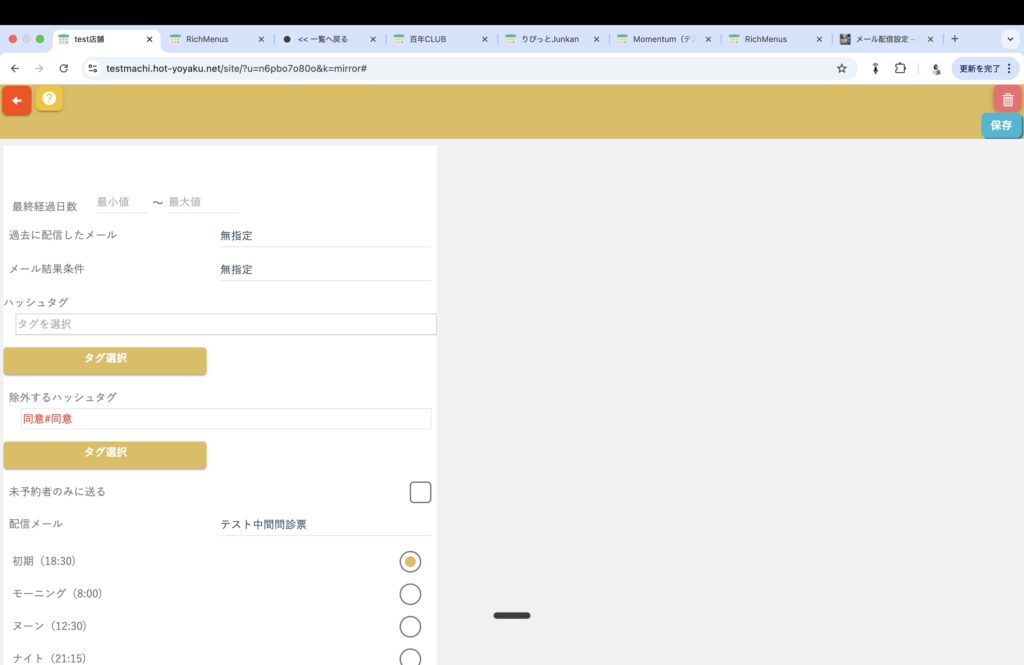The width and height of the screenshot is (1024, 665).
Task: Click the orange back arrow icon
Action: click(x=17, y=101)
